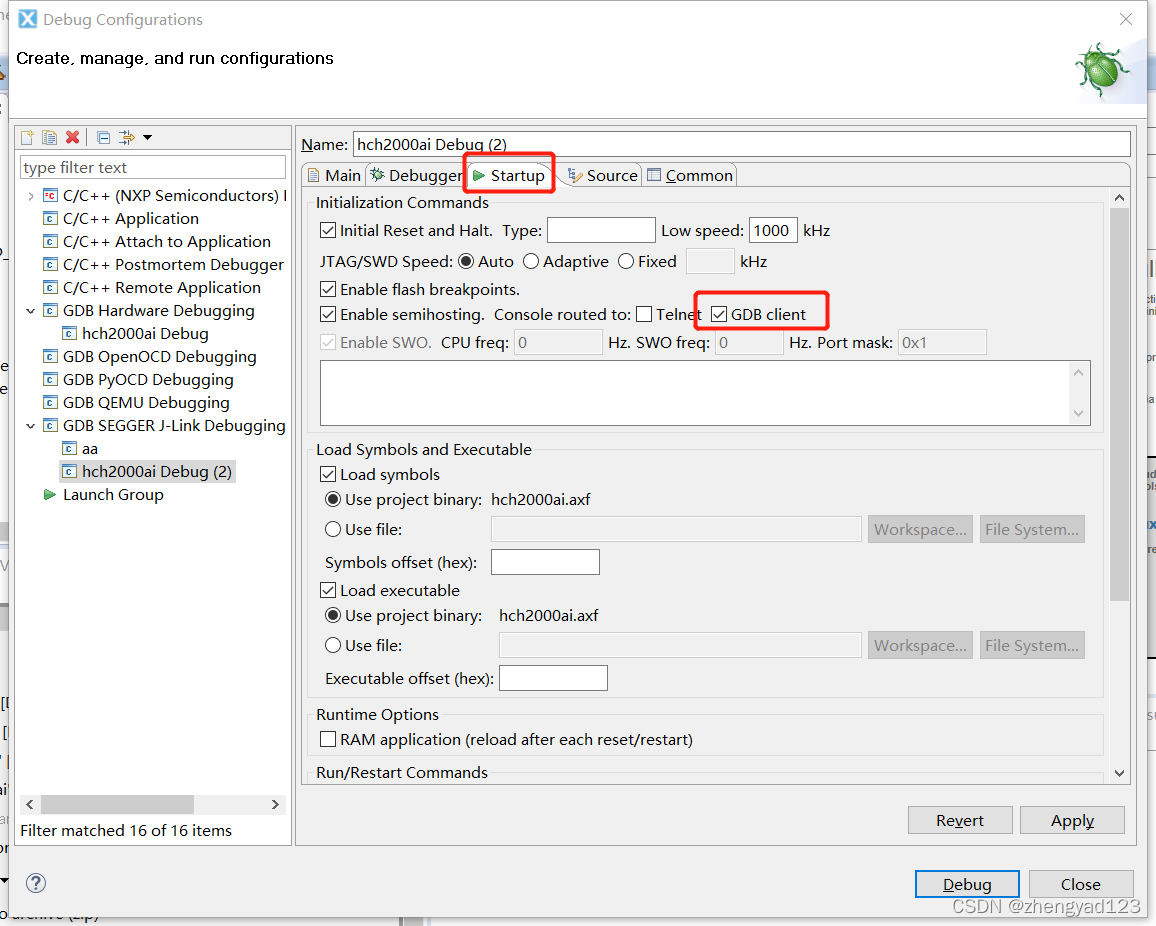The image size is (1156, 926).
Task: Click the Debug button
Action: click(967, 885)
